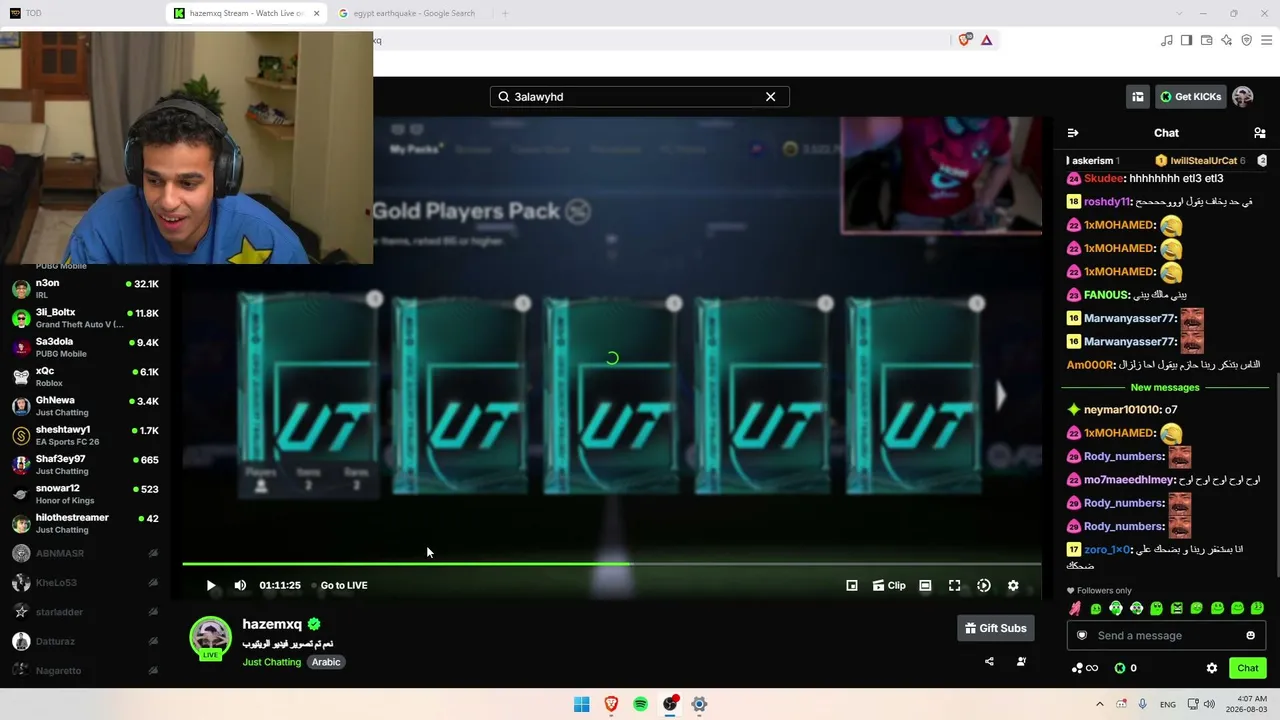Open the video player settings gear

[x=1013, y=585]
